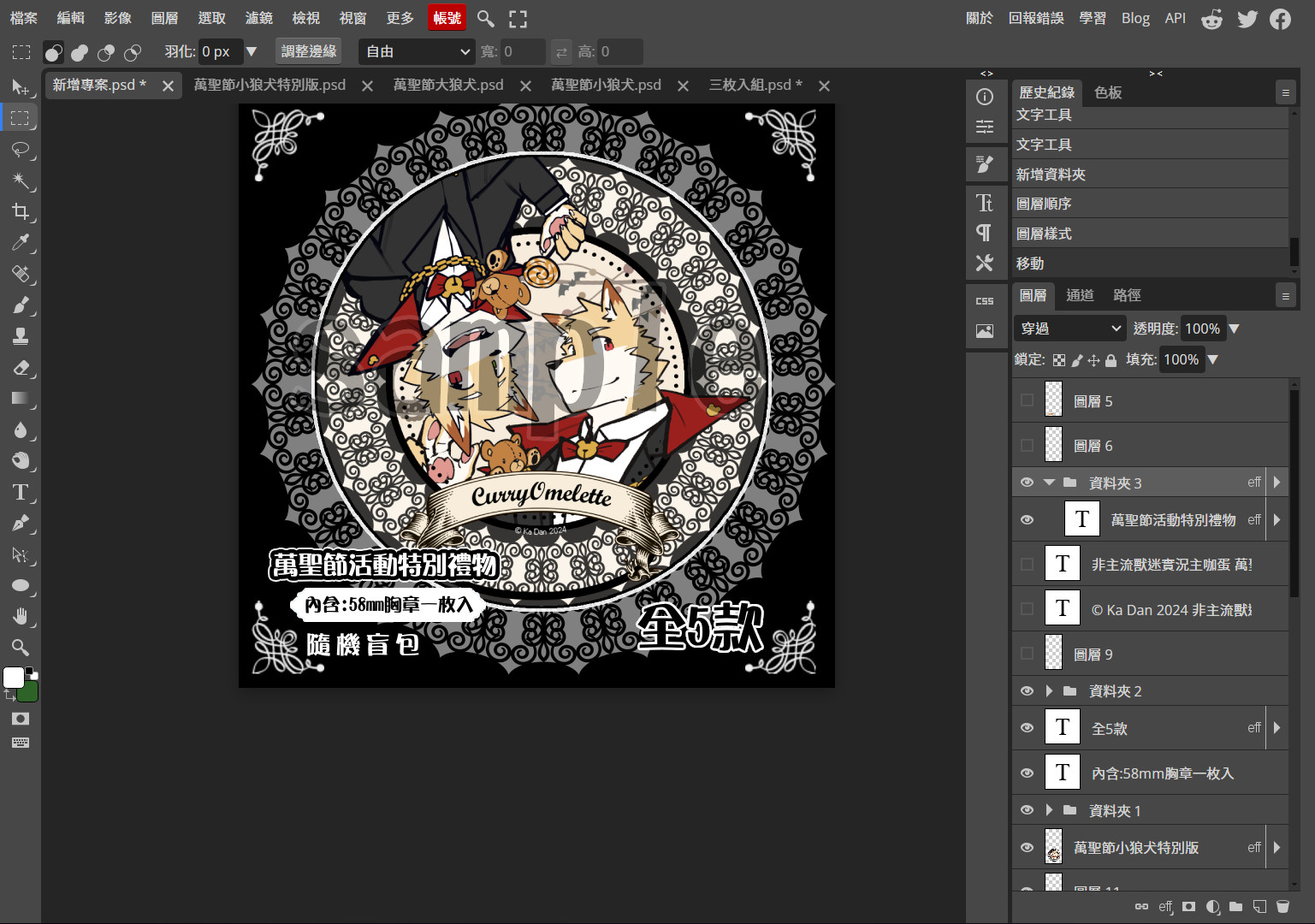Image resolution: width=1315 pixels, height=924 pixels.
Task: Select the Eraser tool
Action: (x=21, y=368)
